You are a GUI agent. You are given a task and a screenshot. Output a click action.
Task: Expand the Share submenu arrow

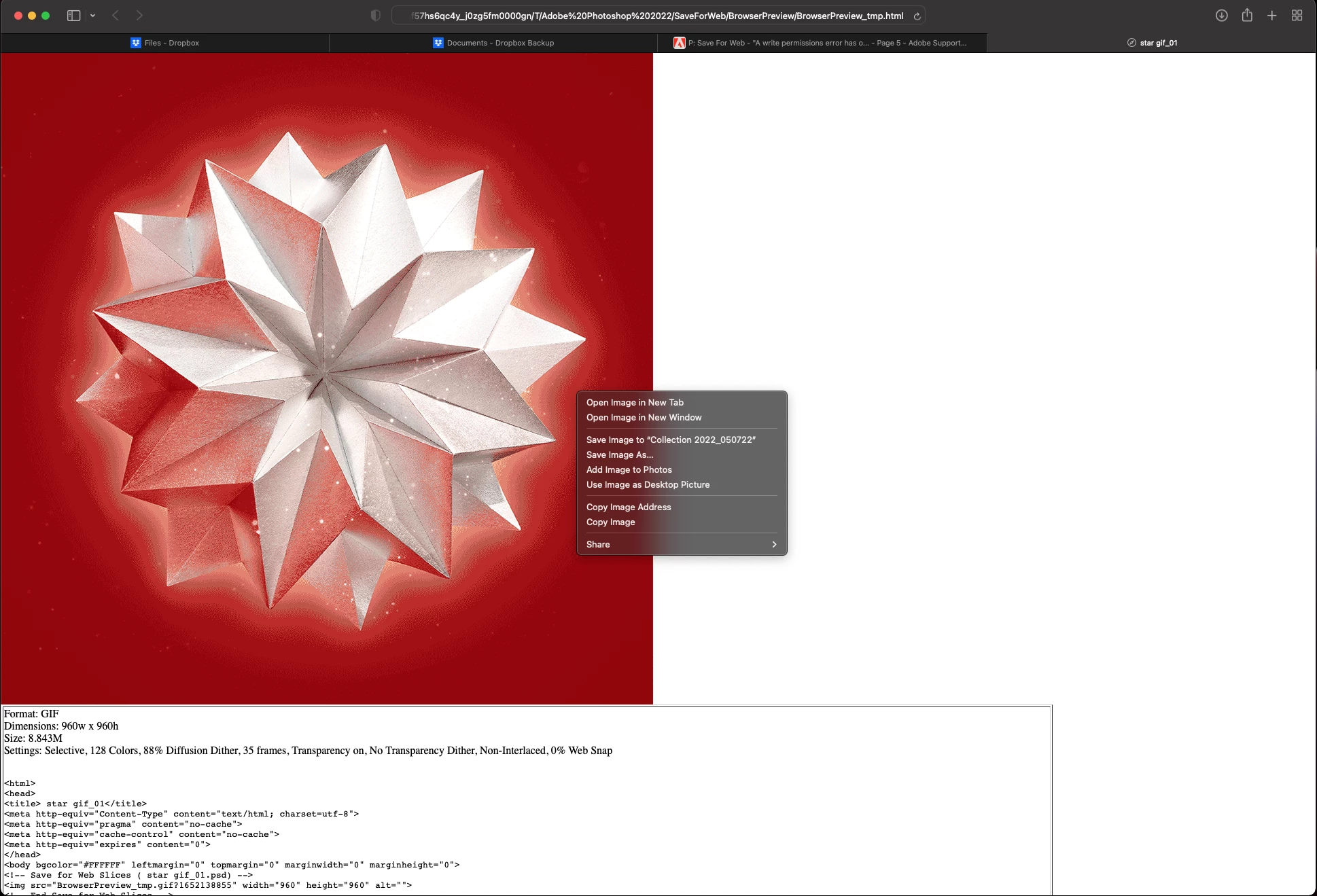(773, 544)
